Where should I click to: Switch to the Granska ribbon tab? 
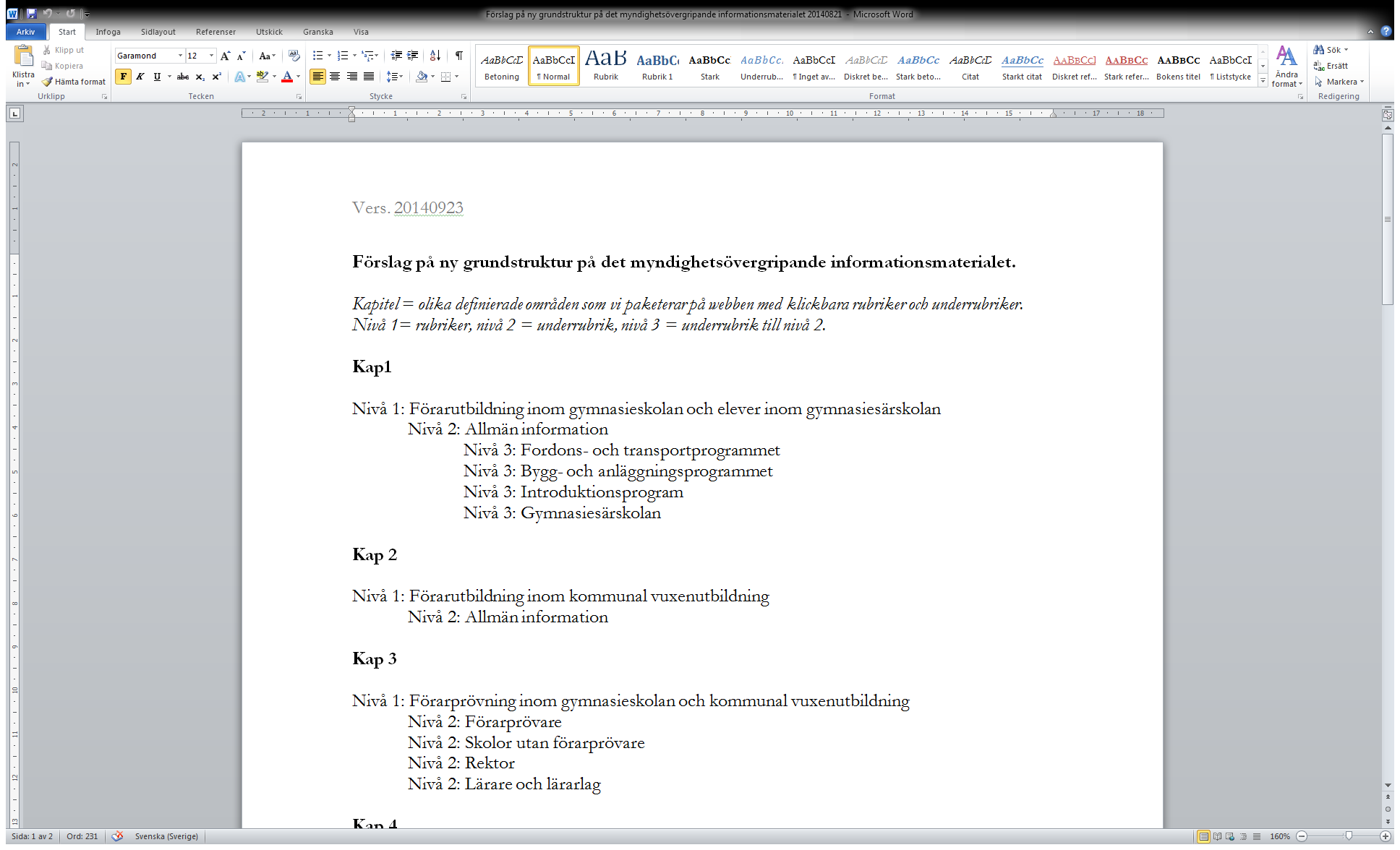[x=318, y=32]
